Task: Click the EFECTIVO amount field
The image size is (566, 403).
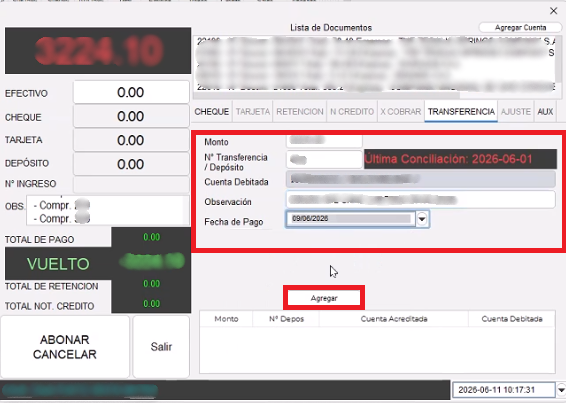Action: click(131, 92)
